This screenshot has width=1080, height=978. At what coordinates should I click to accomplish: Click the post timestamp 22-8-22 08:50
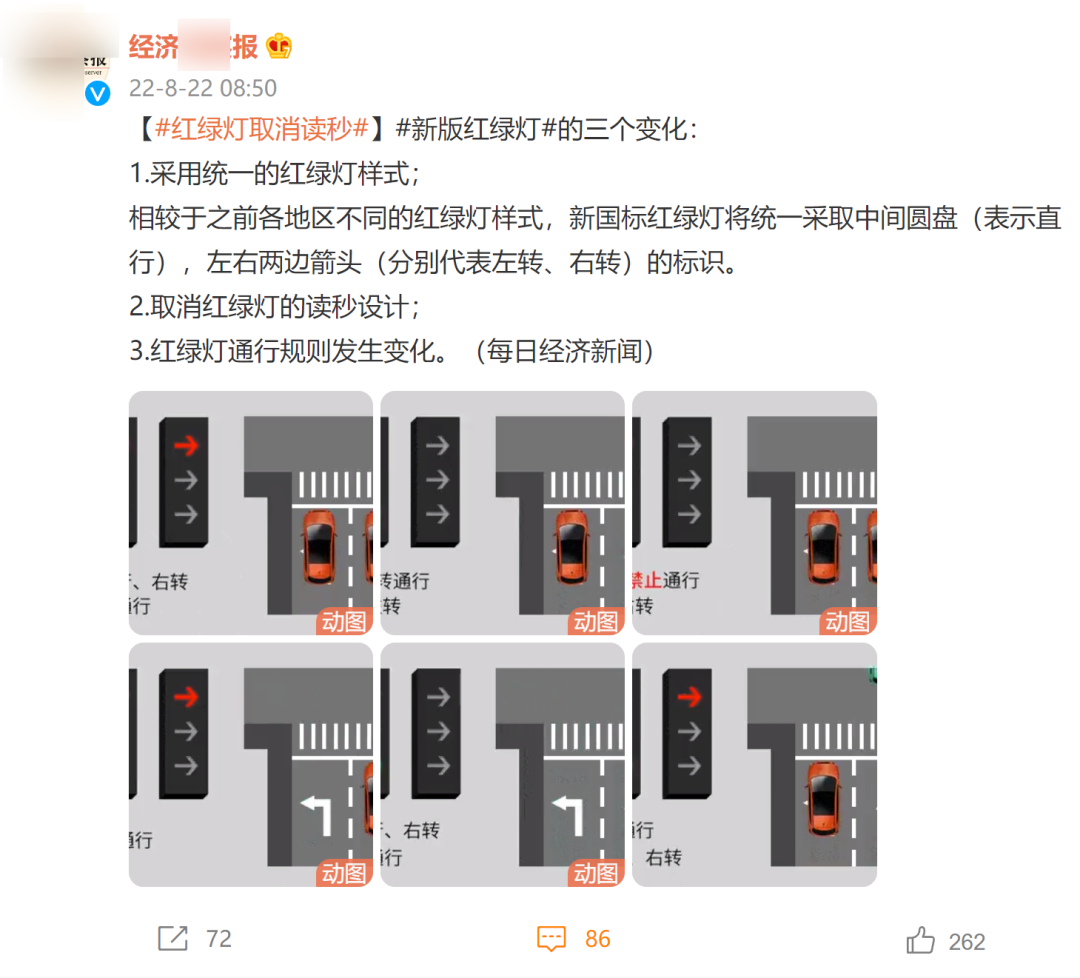pos(202,88)
